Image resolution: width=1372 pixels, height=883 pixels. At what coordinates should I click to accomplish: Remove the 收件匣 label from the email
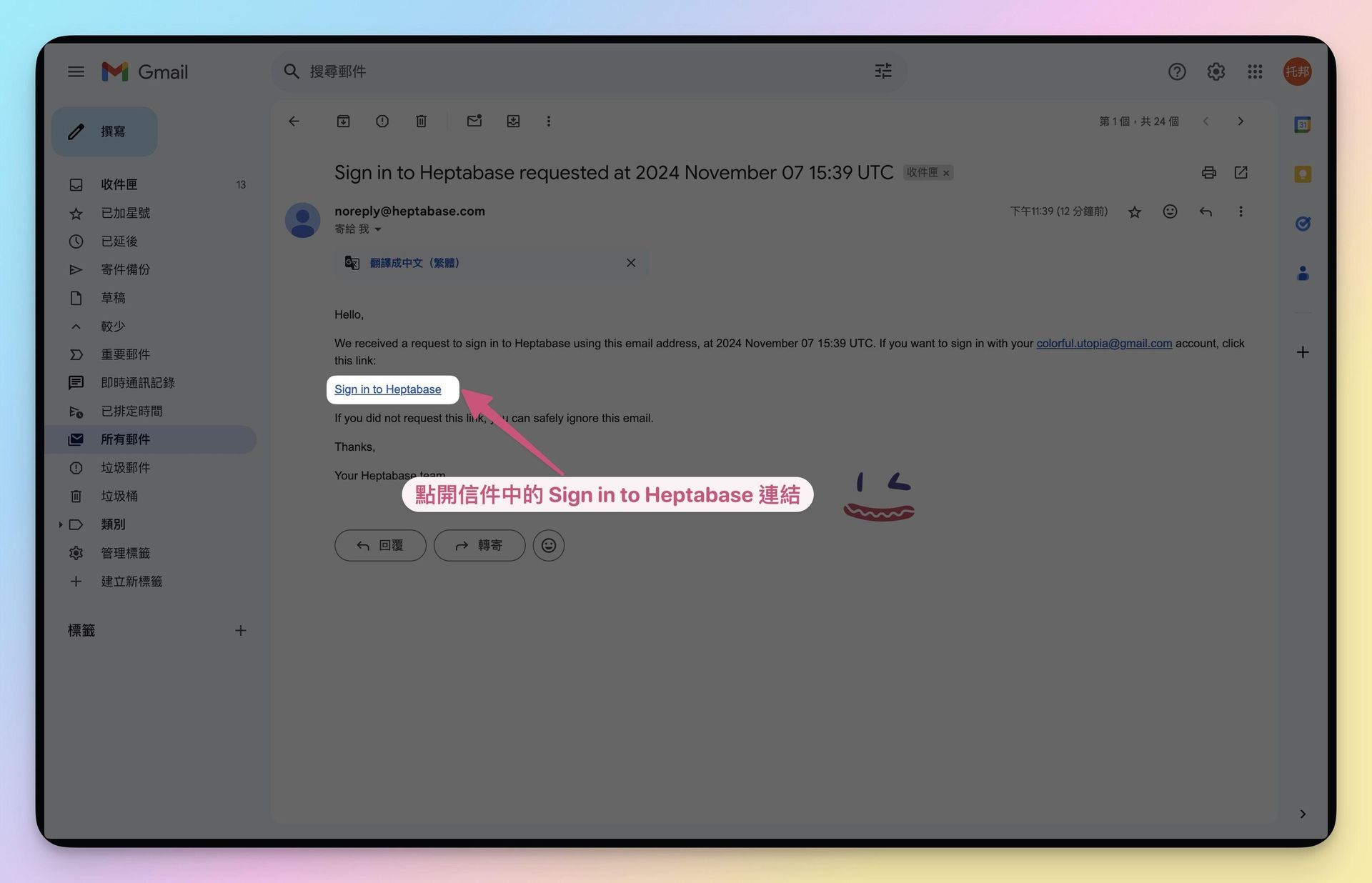pyautogui.click(x=946, y=173)
